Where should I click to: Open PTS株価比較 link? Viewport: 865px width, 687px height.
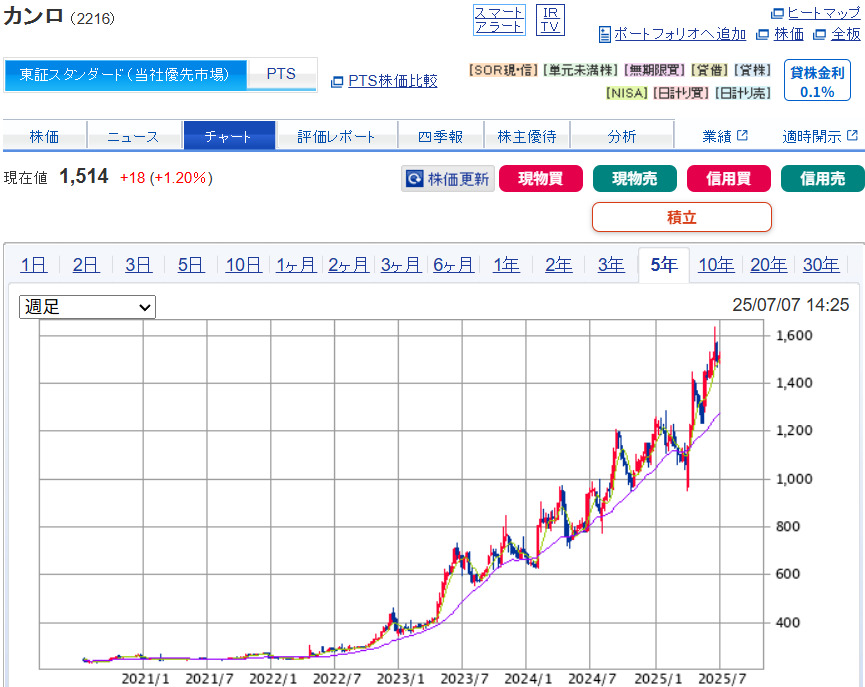tap(393, 81)
